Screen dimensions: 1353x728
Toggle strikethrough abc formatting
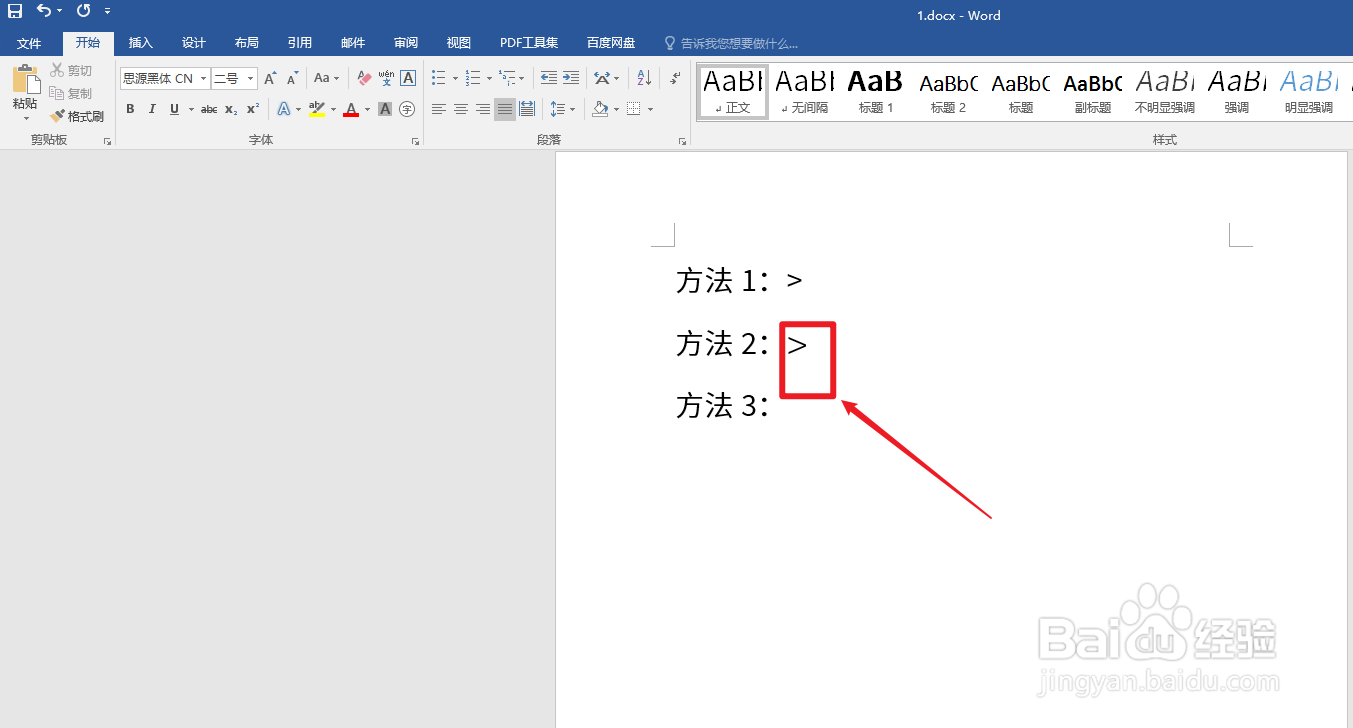[209, 109]
